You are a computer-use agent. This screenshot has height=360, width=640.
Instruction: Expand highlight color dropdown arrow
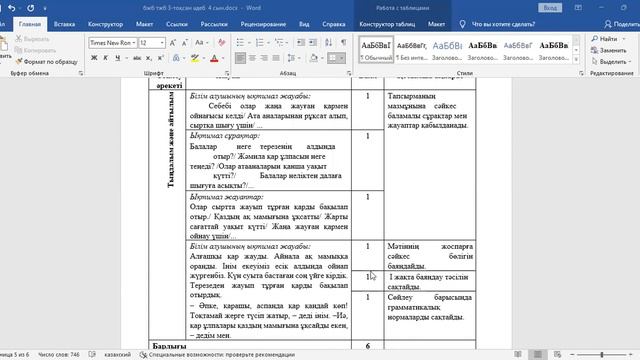pos(204,58)
